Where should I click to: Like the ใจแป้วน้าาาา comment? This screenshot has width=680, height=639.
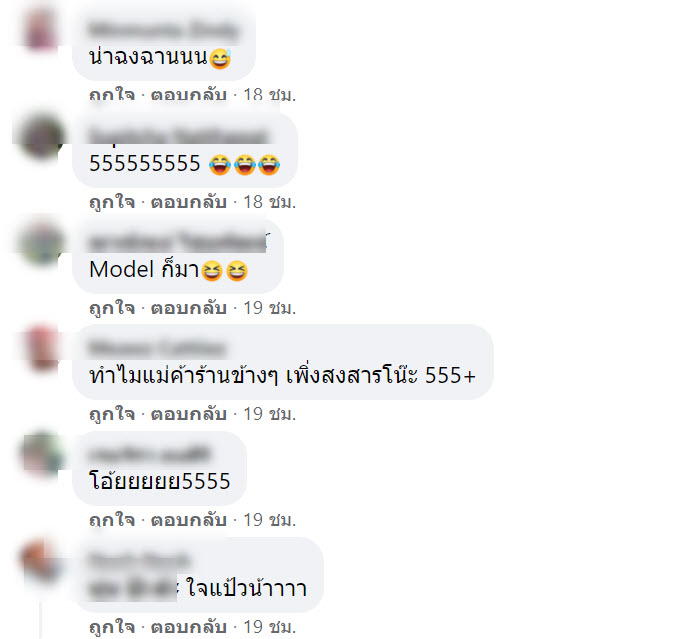click(112, 627)
